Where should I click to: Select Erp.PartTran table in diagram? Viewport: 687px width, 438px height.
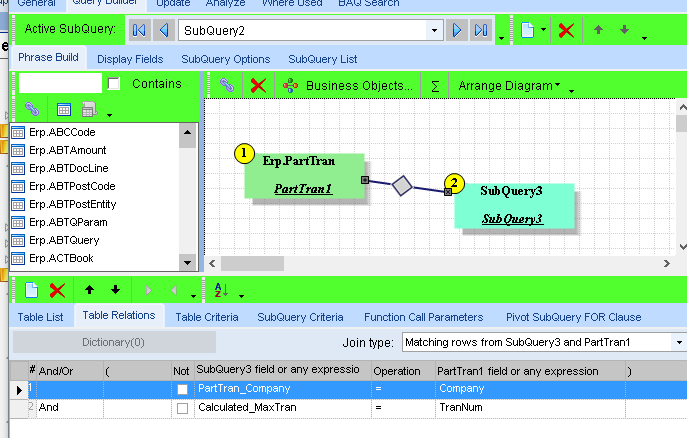click(304, 176)
